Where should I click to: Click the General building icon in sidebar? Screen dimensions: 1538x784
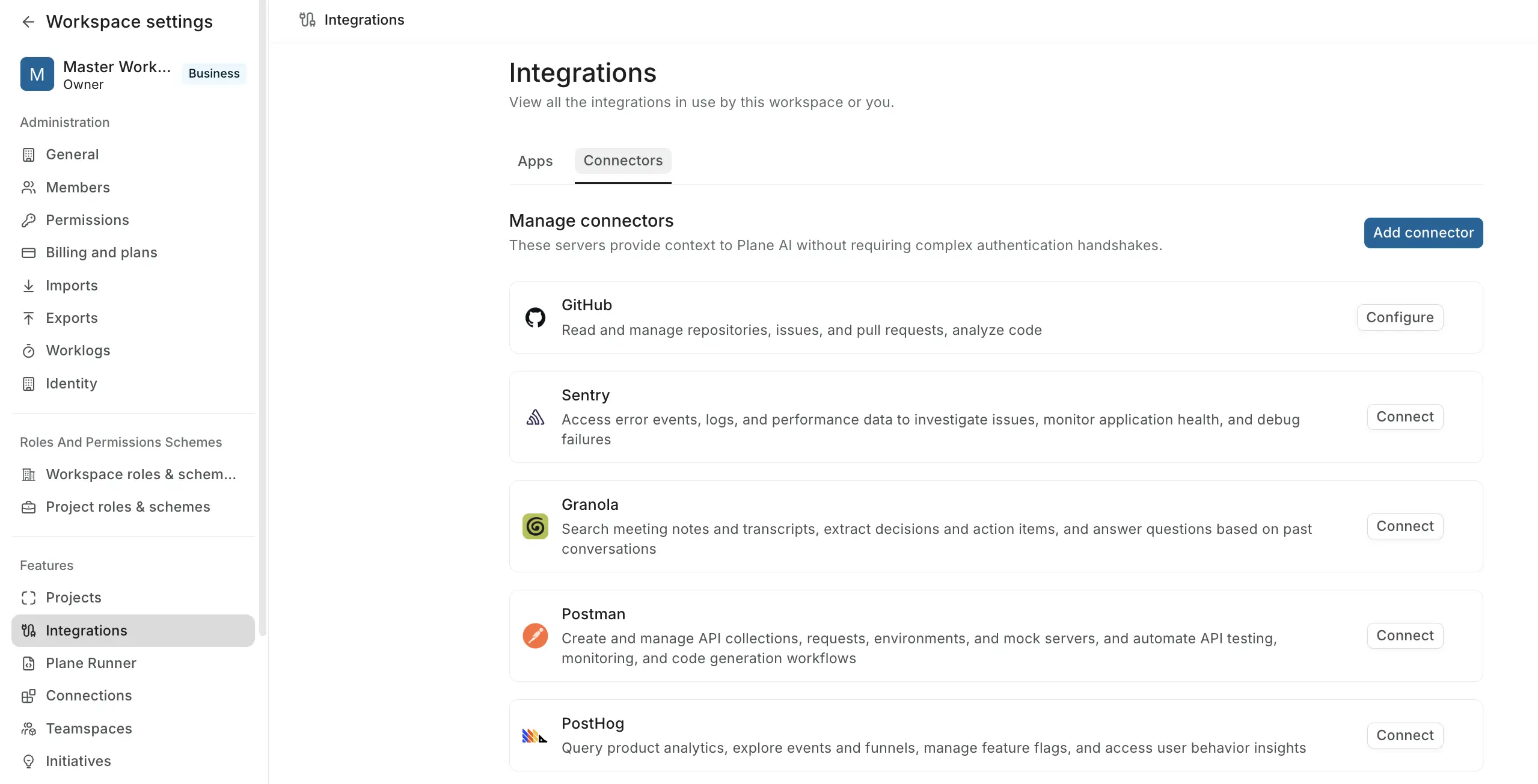[28, 155]
